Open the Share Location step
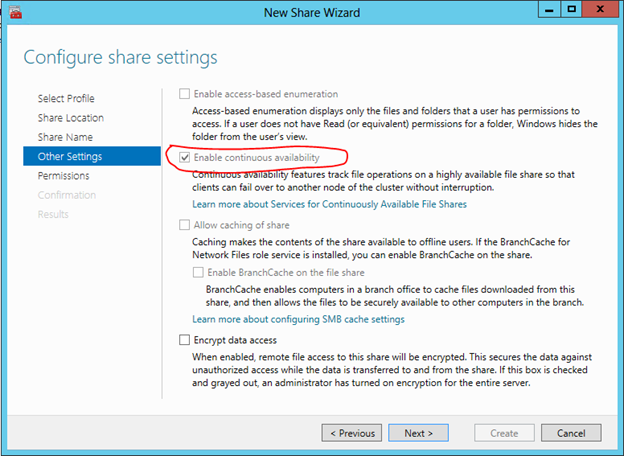 click(70, 118)
